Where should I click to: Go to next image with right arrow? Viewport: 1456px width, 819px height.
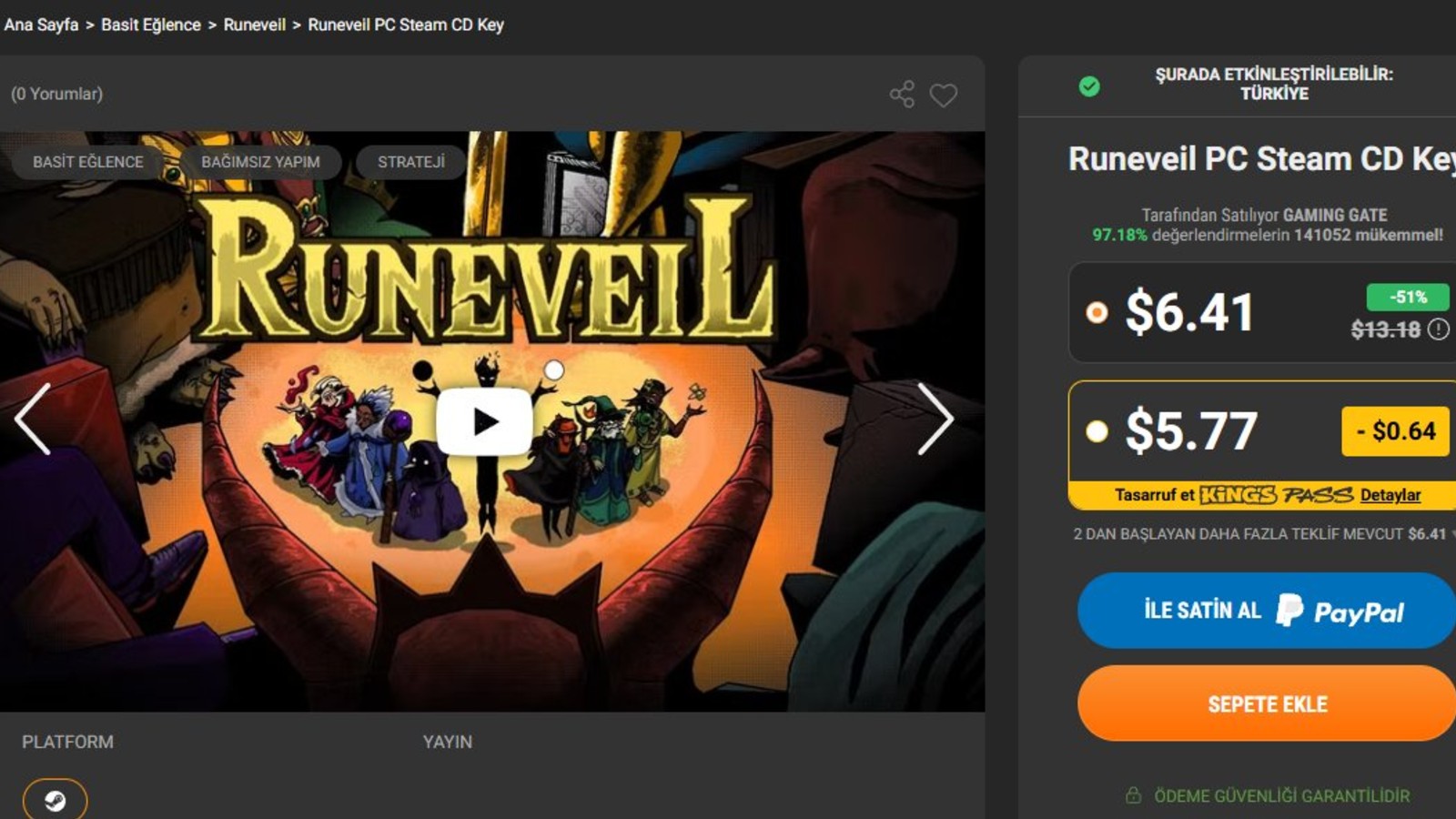935,419
